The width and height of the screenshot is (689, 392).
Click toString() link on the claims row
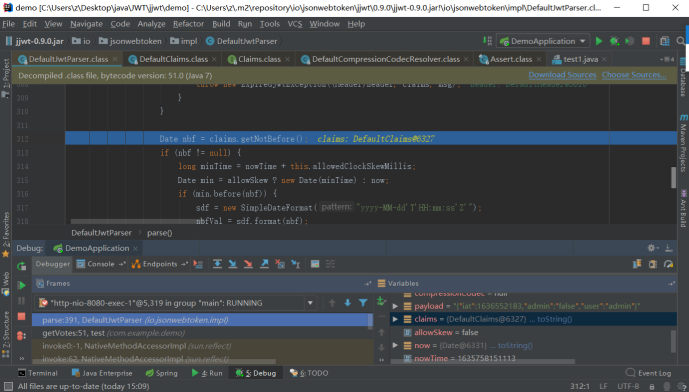point(555,319)
